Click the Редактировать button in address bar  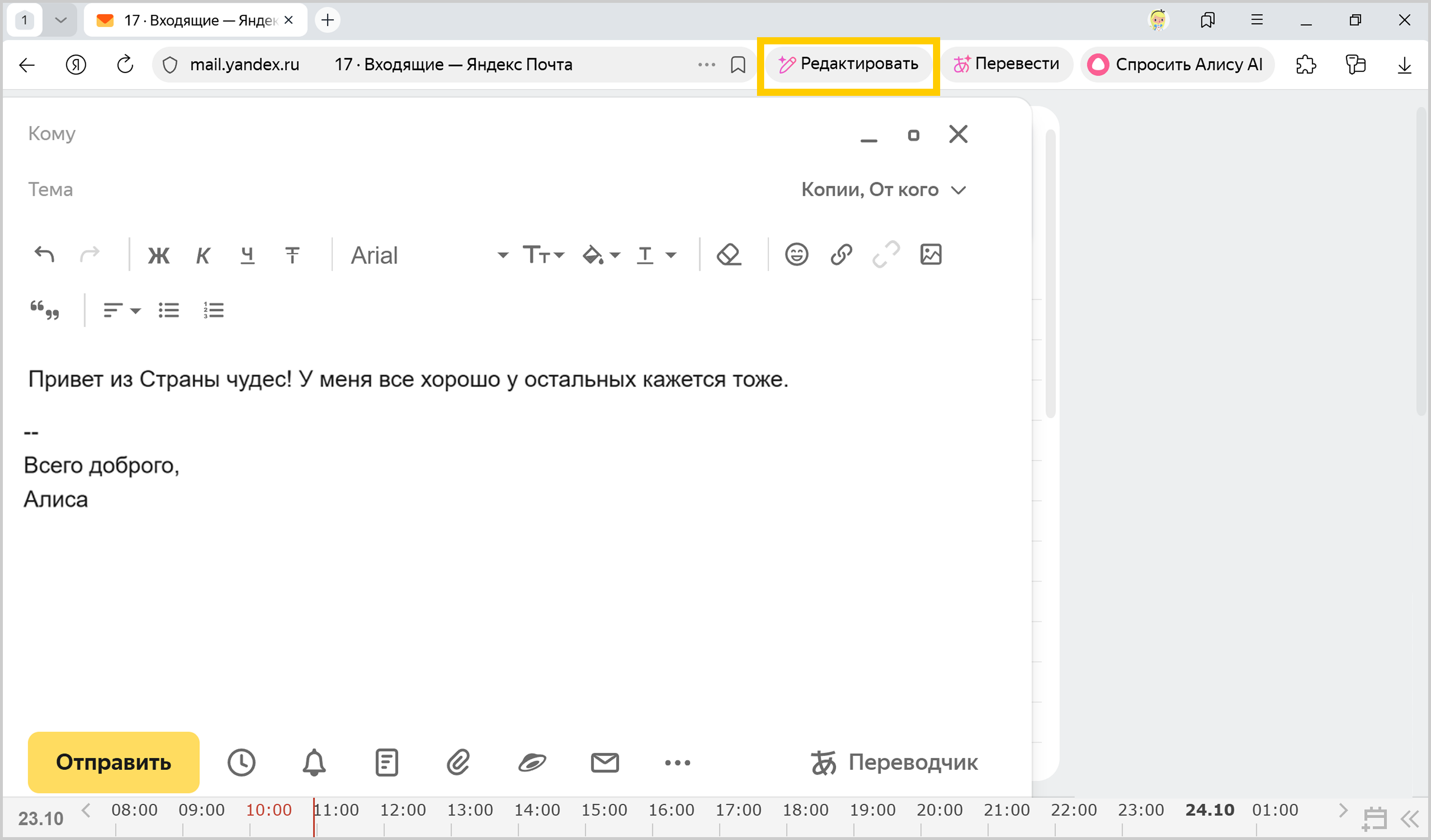[x=849, y=64]
